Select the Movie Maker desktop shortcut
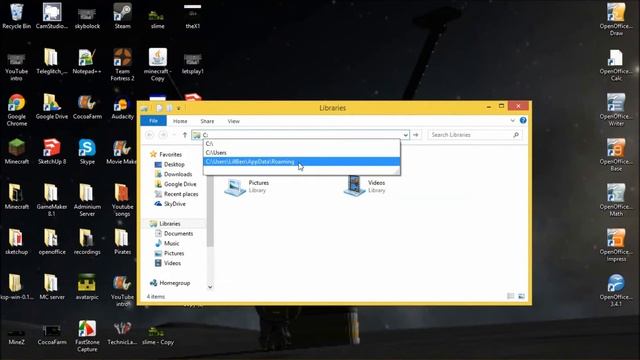 pyautogui.click(x=121, y=152)
